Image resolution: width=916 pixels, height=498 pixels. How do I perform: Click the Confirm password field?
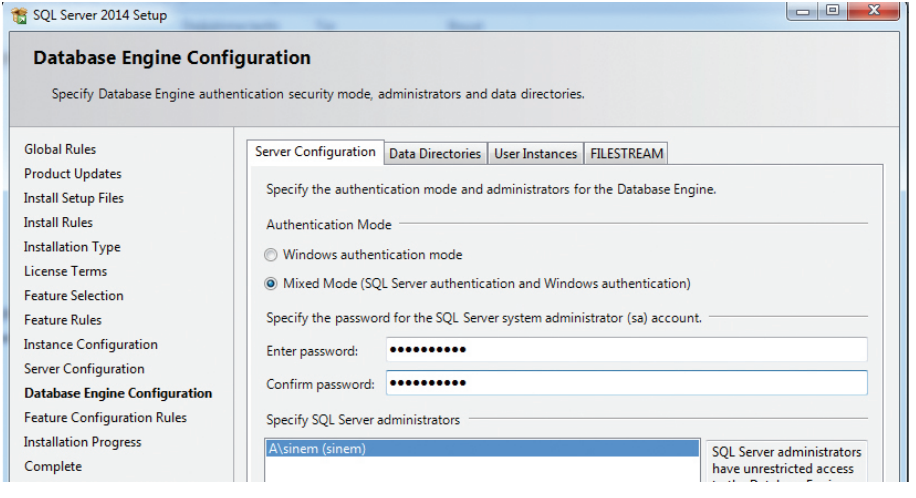tap(625, 384)
